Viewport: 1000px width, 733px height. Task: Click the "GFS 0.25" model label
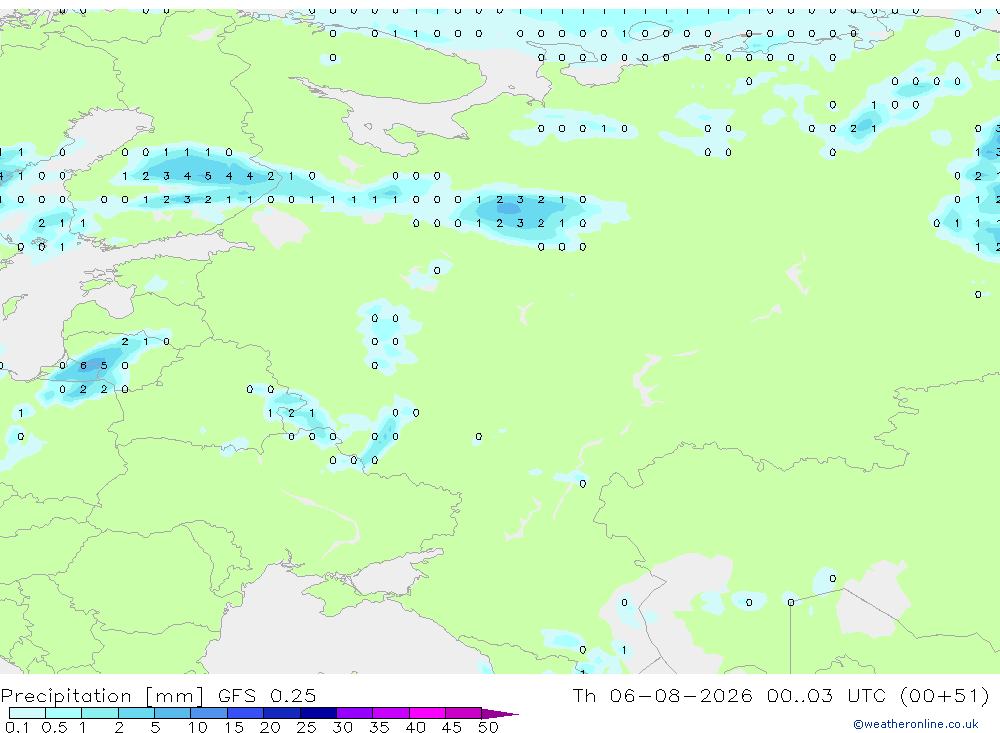[x=267, y=695]
